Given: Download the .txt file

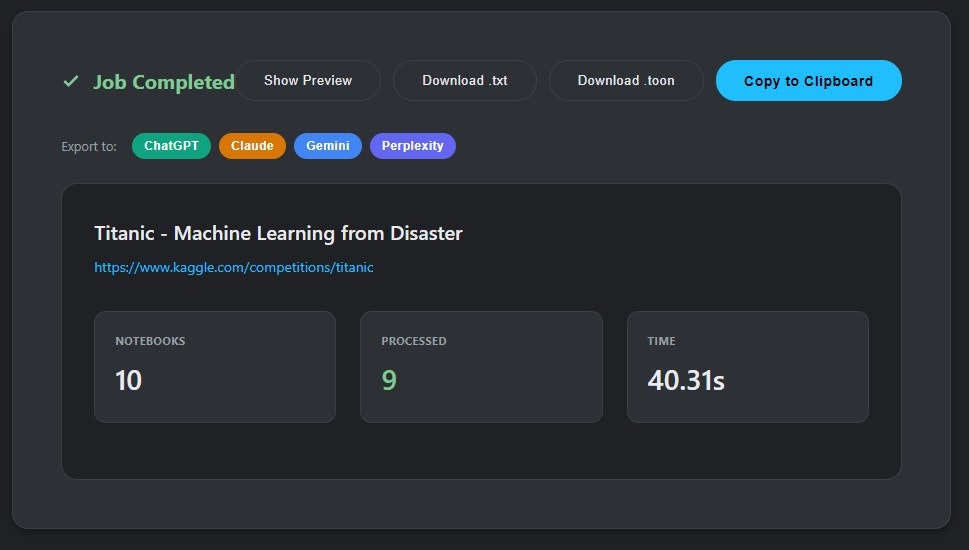Looking at the screenshot, I should point(465,80).
